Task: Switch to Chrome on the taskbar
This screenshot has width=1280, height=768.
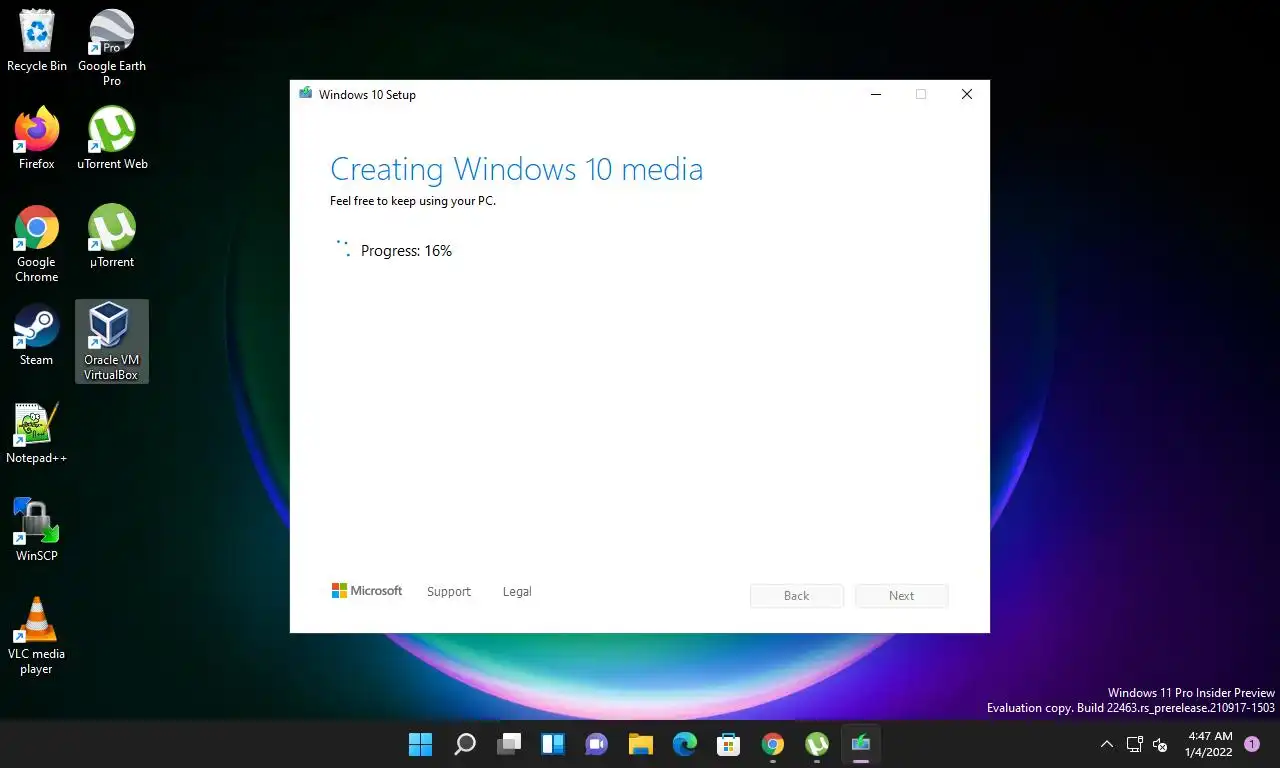Action: click(x=773, y=744)
